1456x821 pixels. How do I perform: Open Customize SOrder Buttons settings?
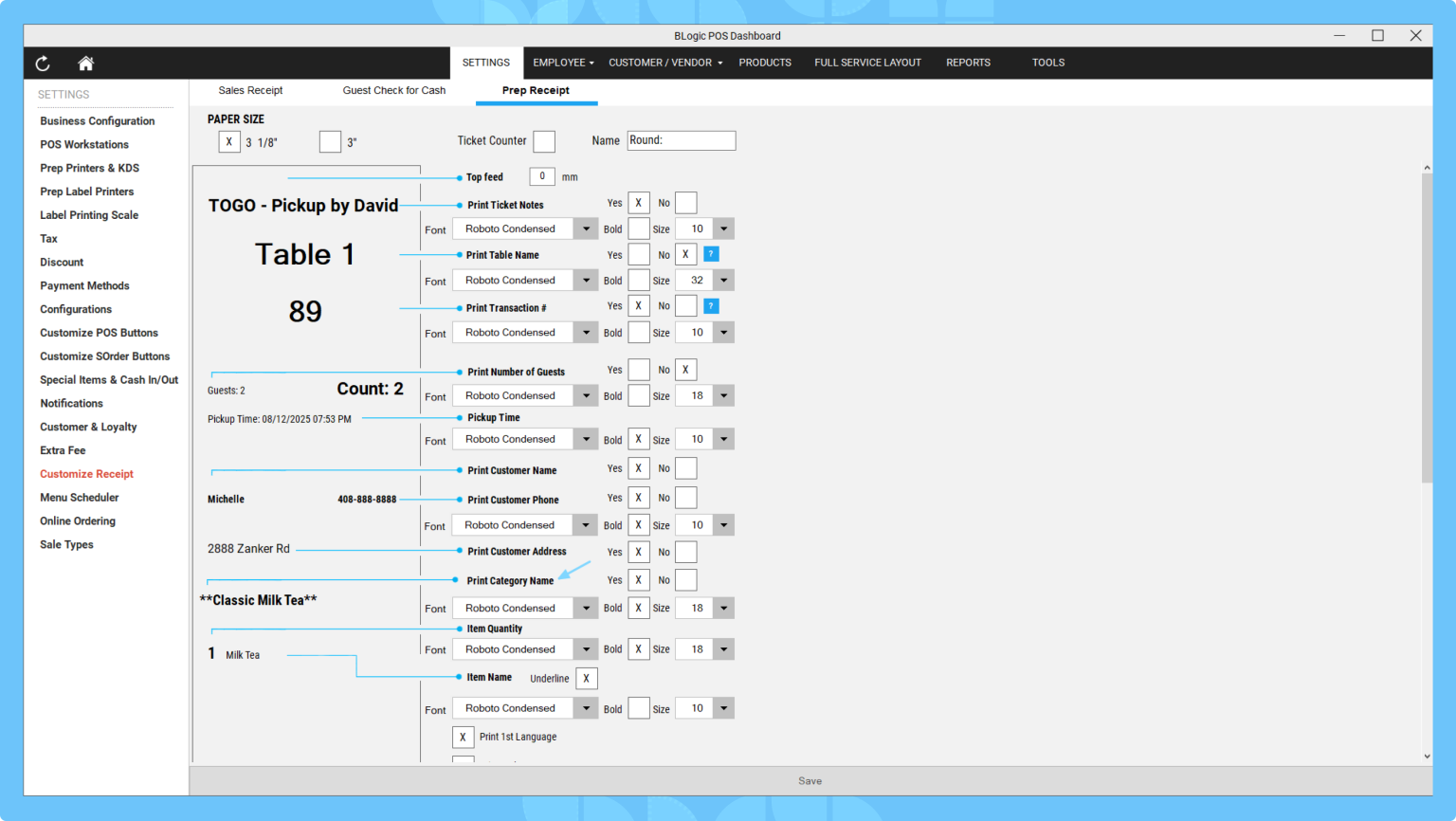click(x=104, y=356)
